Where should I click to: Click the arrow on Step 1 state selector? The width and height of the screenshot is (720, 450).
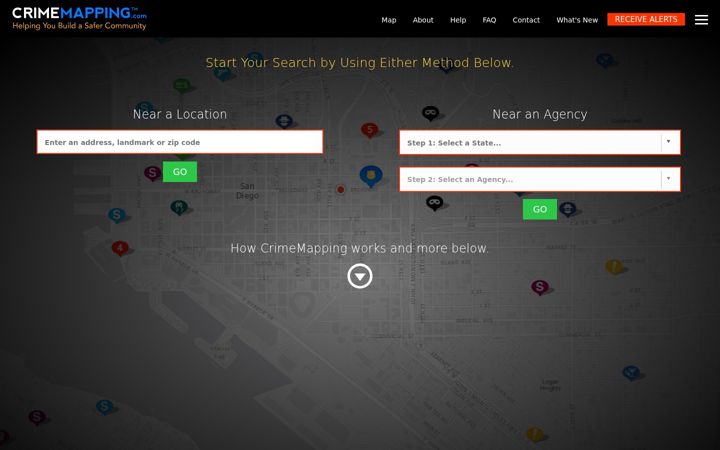[669, 142]
